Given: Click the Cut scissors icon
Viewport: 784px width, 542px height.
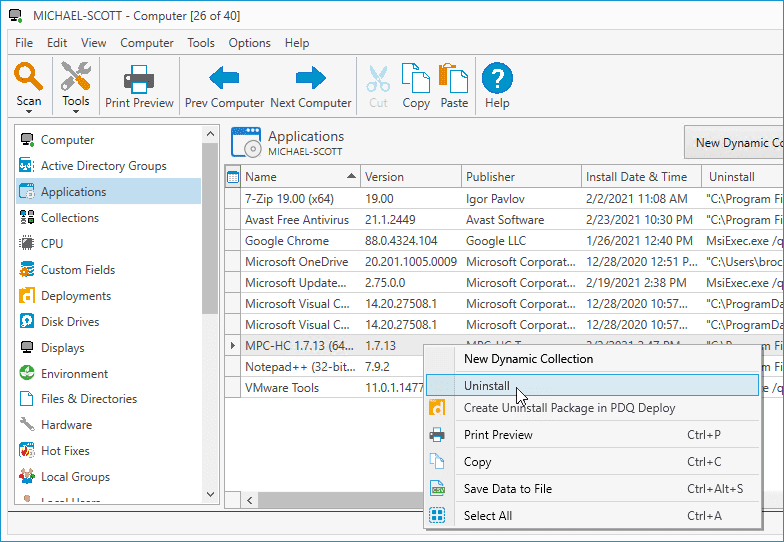Looking at the screenshot, I should [378, 79].
